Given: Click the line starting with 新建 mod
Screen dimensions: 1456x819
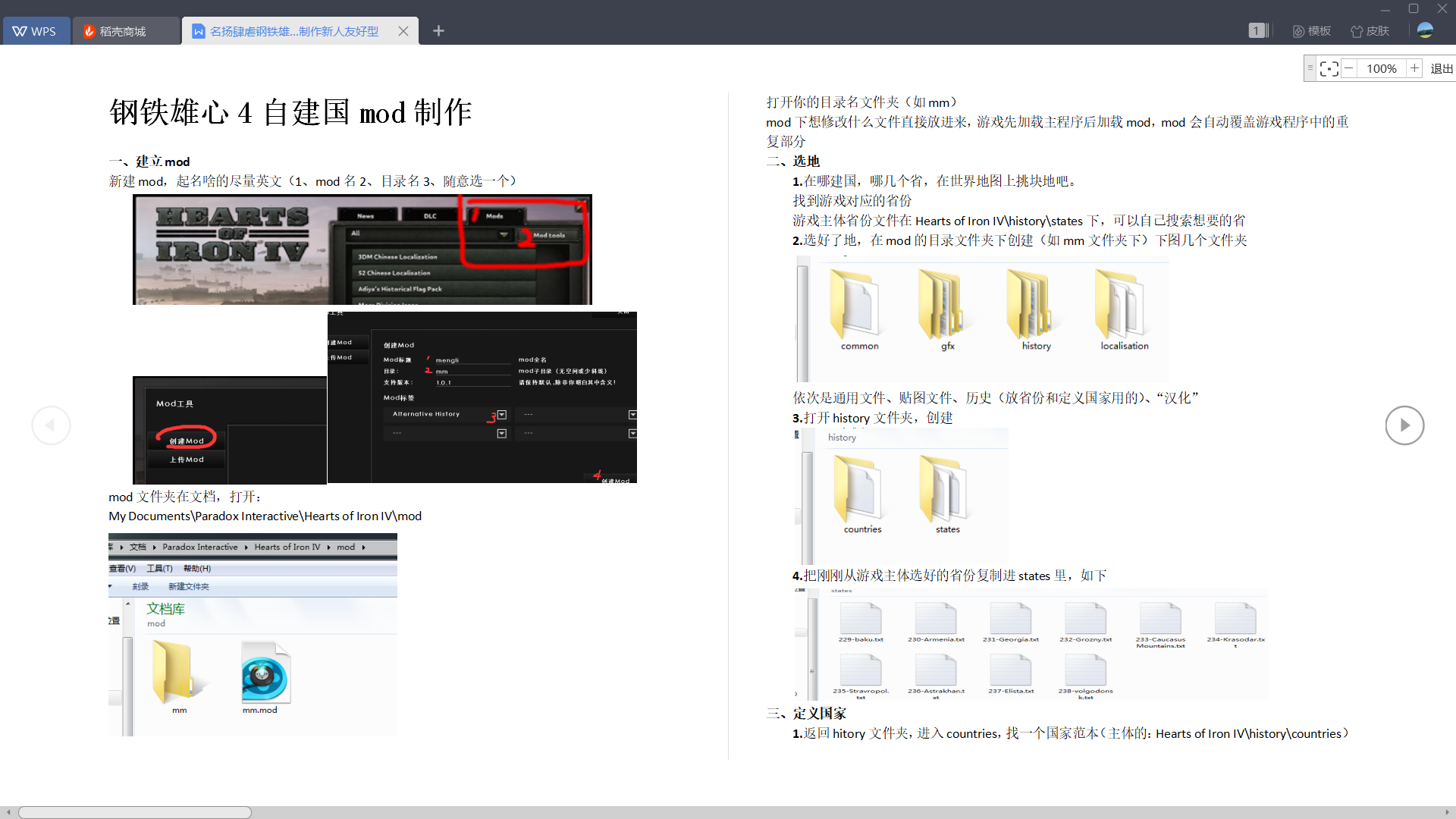Looking at the screenshot, I should [x=313, y=181].
